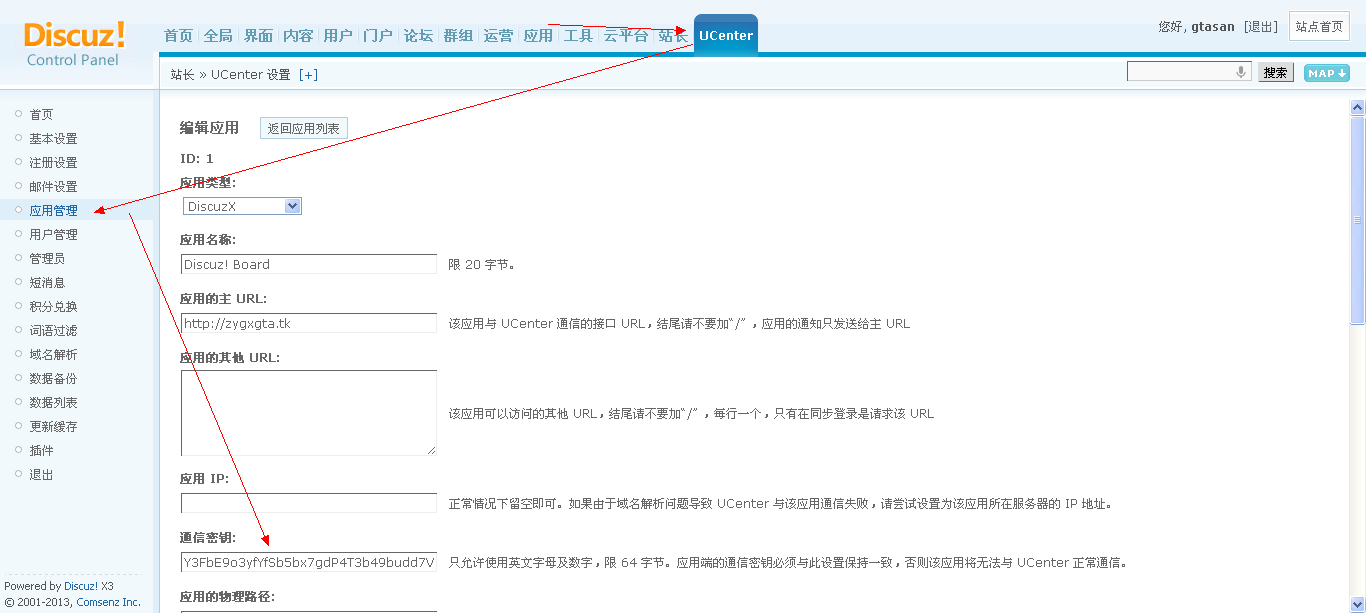This screenshot has width=1366, height=613.
Task: Click the 返回应用列表 button
Action: pyautogui.click(x=304, y=128)
